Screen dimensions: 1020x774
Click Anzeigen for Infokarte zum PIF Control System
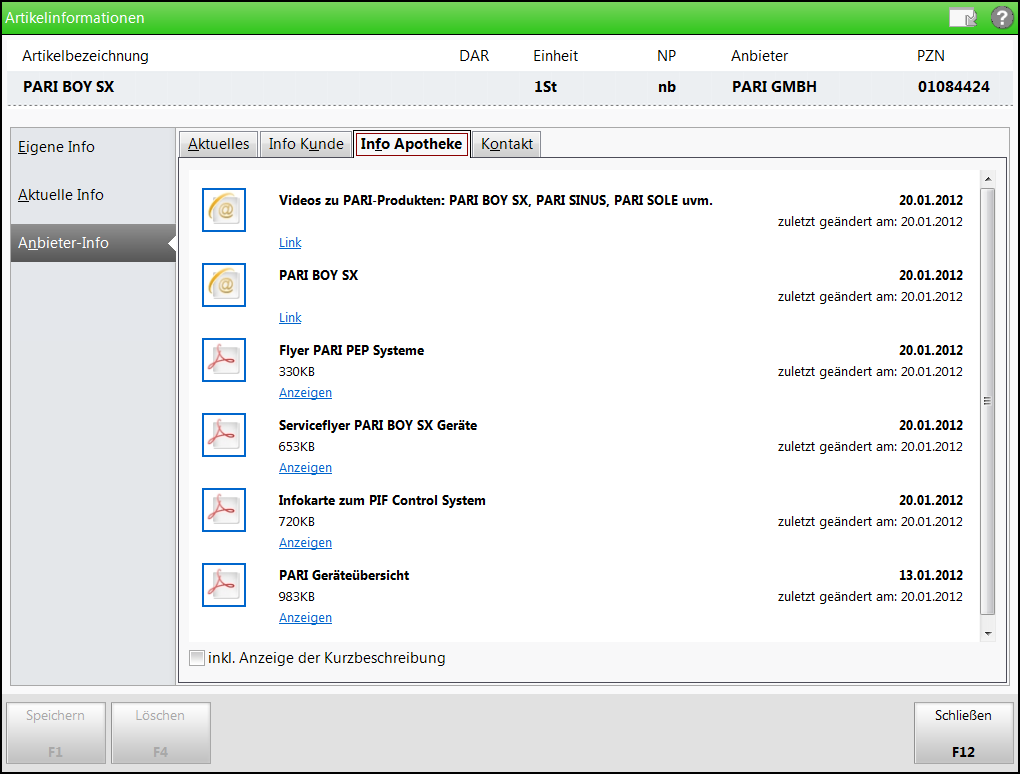305,542
